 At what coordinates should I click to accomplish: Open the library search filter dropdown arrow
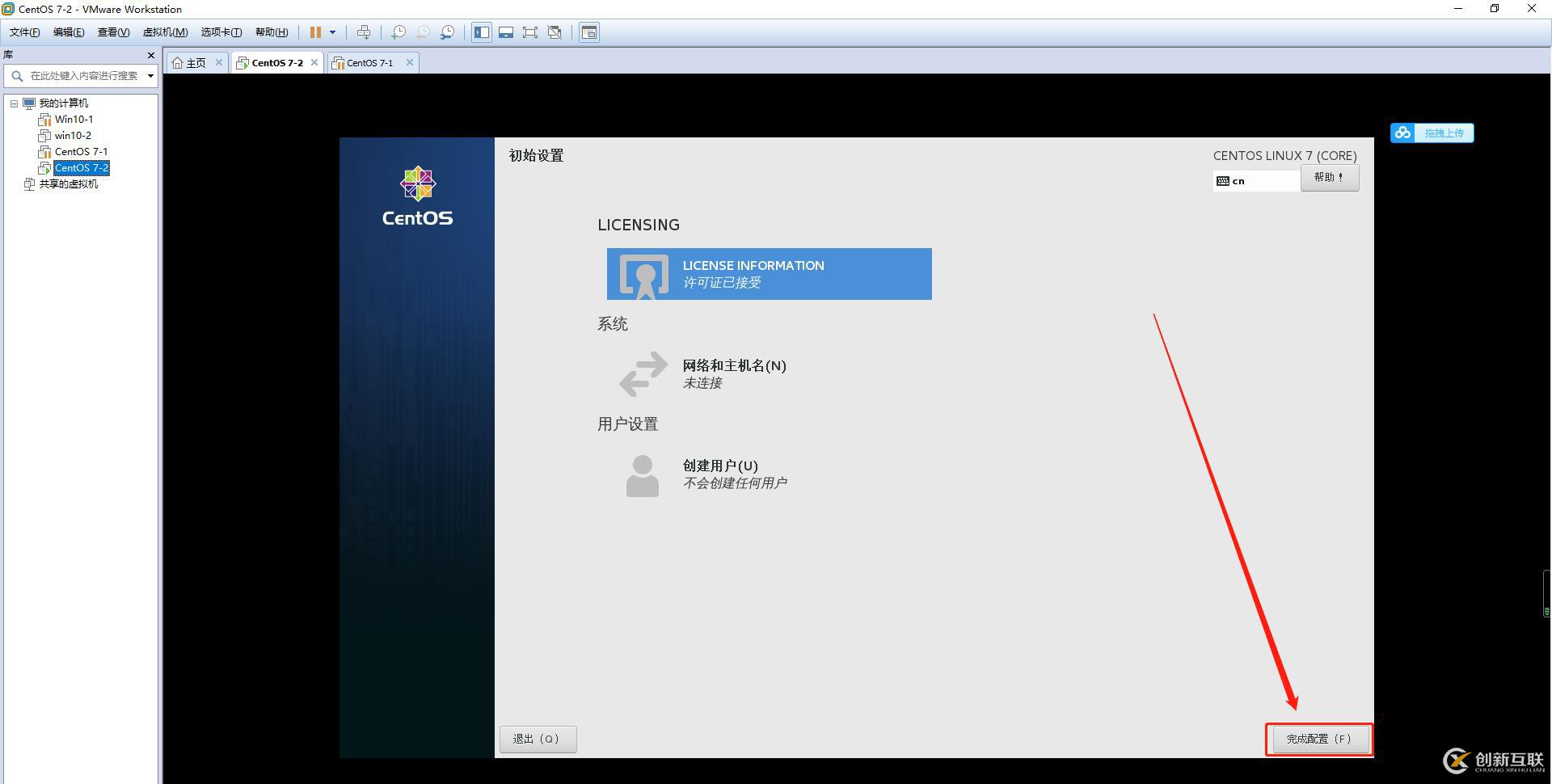click(150, 76)
